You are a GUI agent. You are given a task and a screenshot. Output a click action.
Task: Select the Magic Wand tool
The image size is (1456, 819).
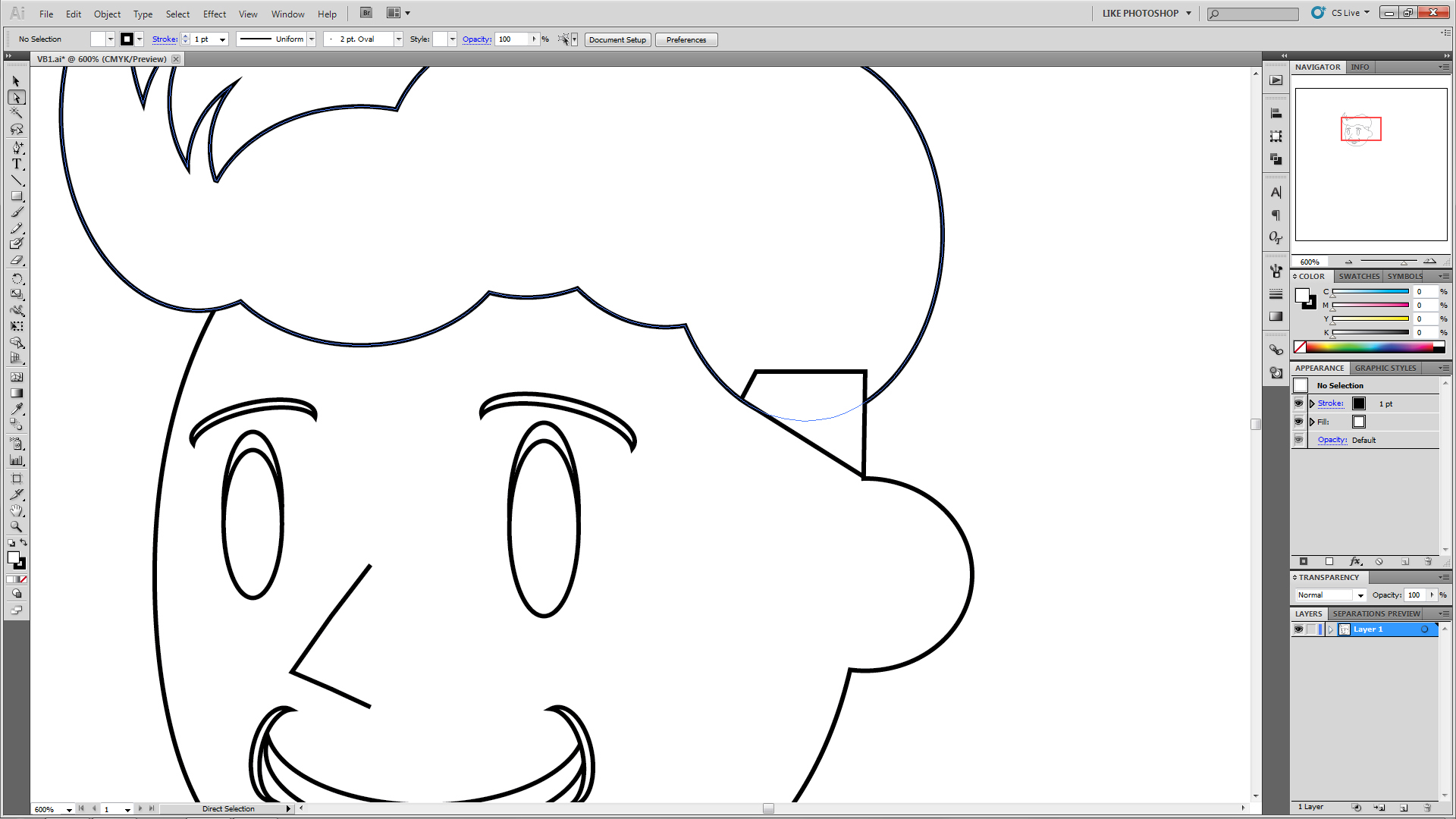point(16,113)
